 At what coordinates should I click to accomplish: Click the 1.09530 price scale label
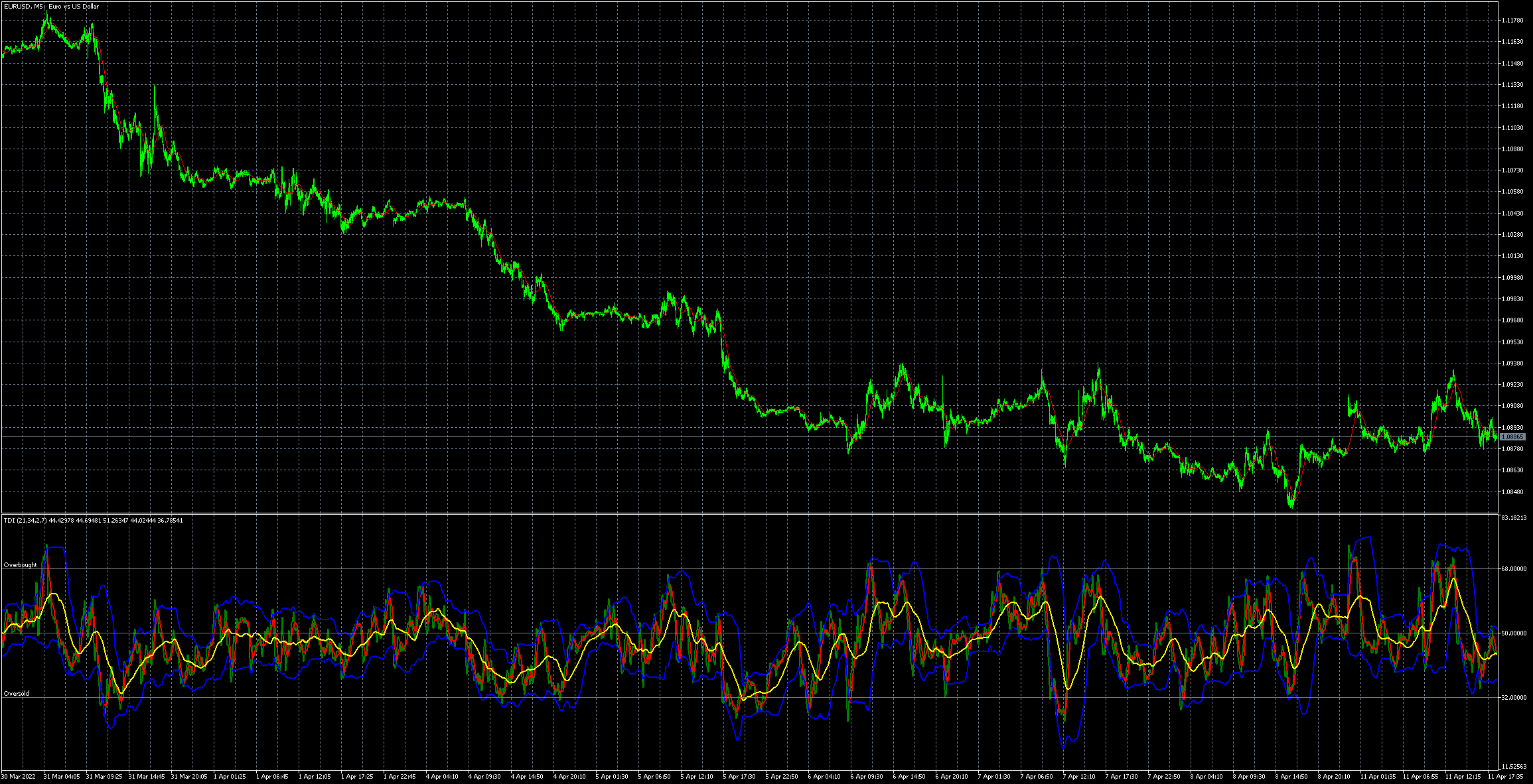(1512, 342)
